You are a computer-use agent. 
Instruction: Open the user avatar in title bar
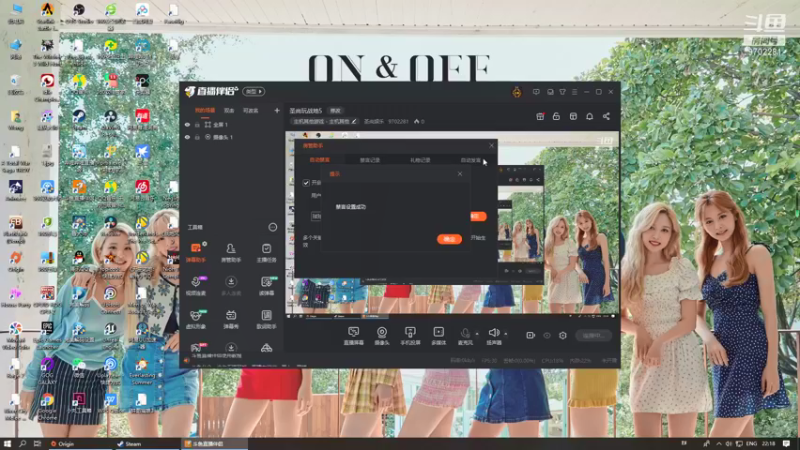[x=517, y=92]
